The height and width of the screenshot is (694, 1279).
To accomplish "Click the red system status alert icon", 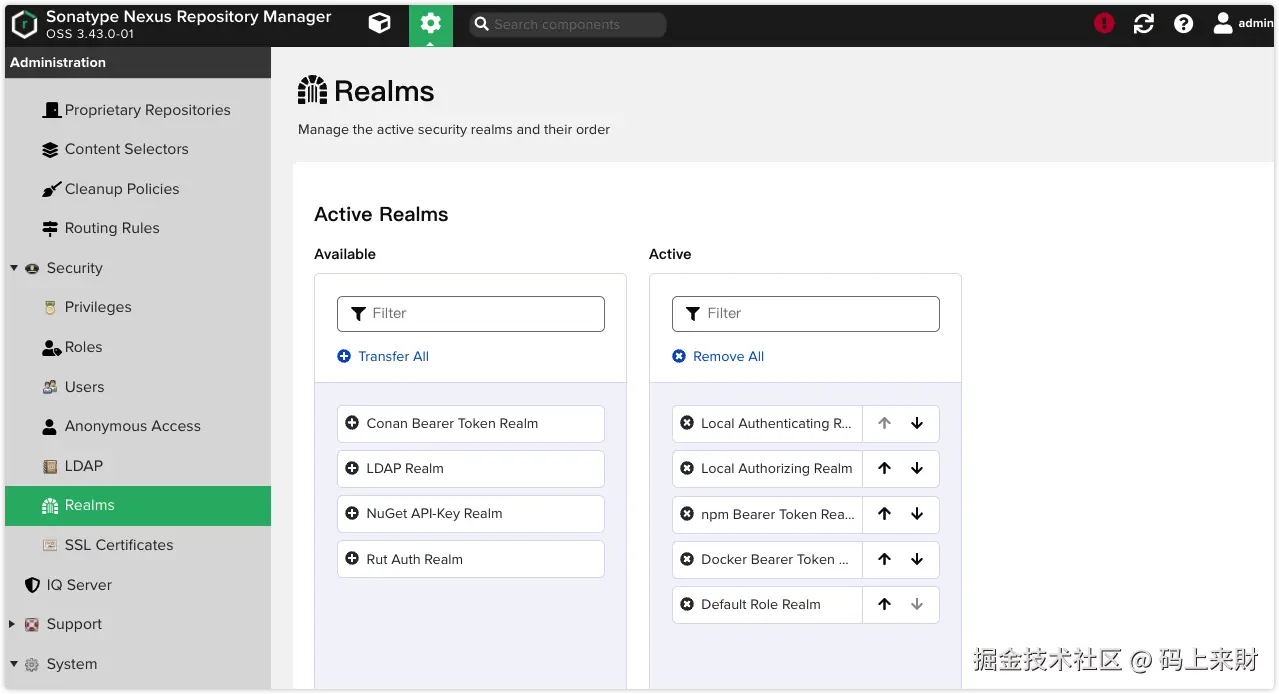I will 1104,23.
